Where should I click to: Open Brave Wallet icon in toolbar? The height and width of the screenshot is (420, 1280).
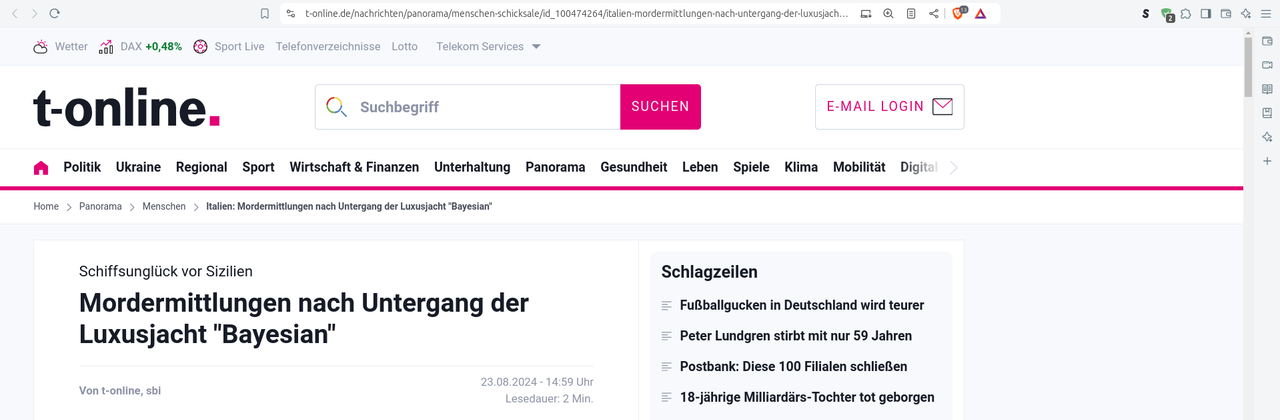tap(1226, 13)
